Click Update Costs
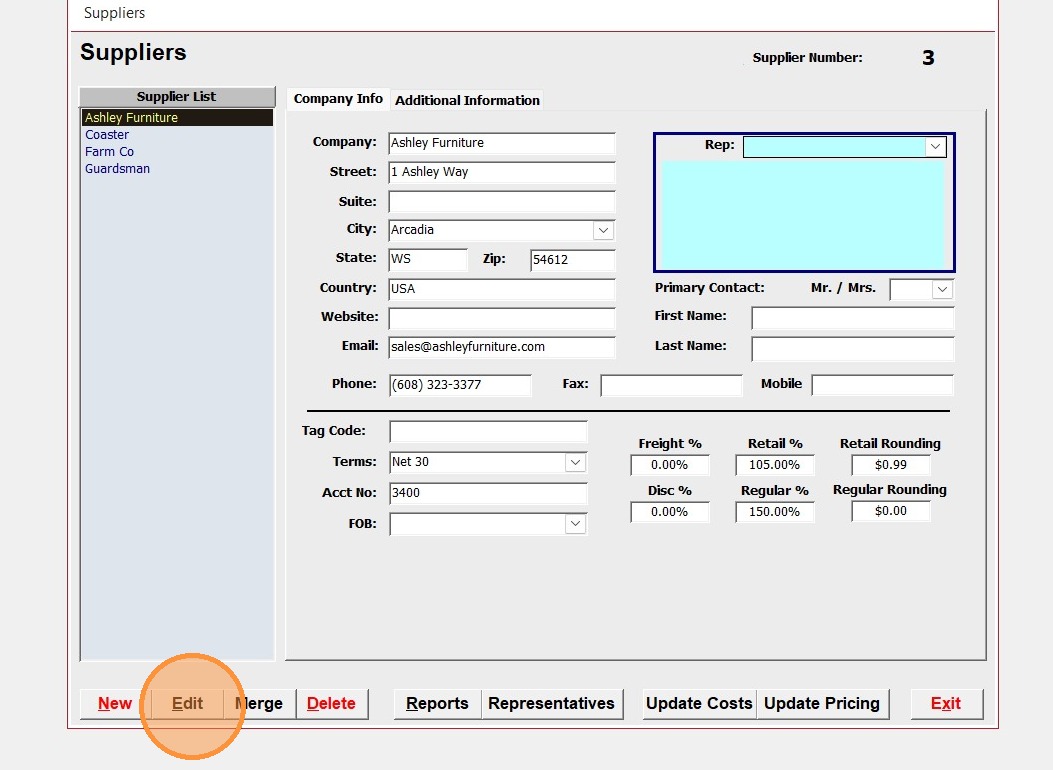The width and height of the screenshot is (1053, 770). pyautogui.click(x=699, y=704)
